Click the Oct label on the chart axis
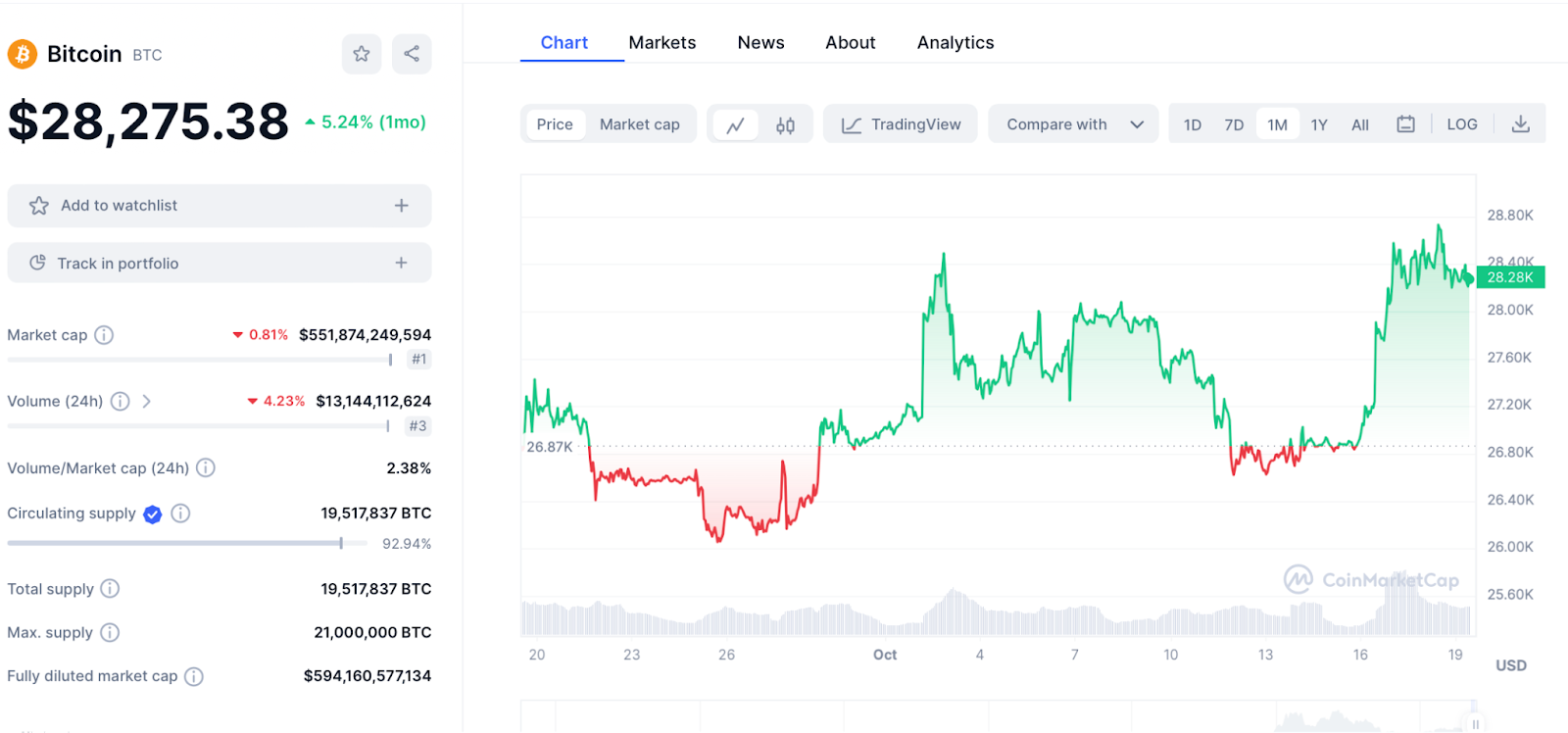Image resolution: width=1568 pixels, height=733 pixels. [x=885, y=655]
